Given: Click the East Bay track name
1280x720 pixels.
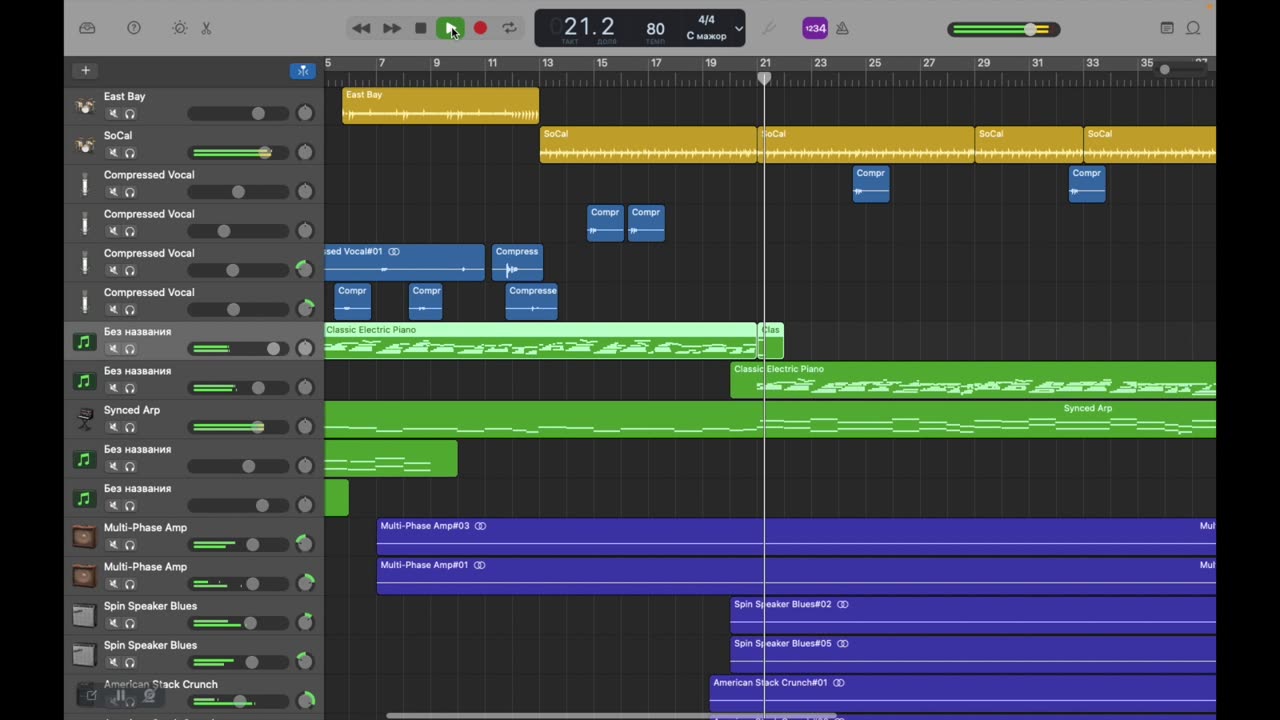Looking at the screenshot, I should 124,96.
